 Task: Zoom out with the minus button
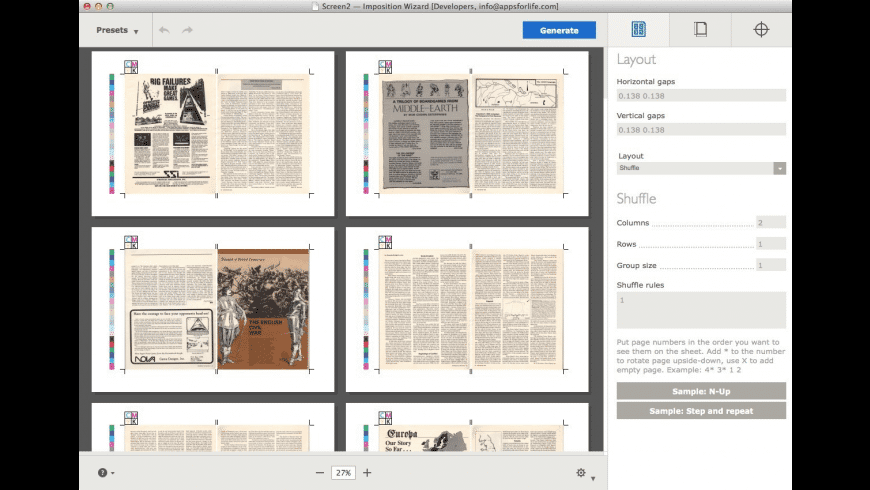click(x=320, y=473)
